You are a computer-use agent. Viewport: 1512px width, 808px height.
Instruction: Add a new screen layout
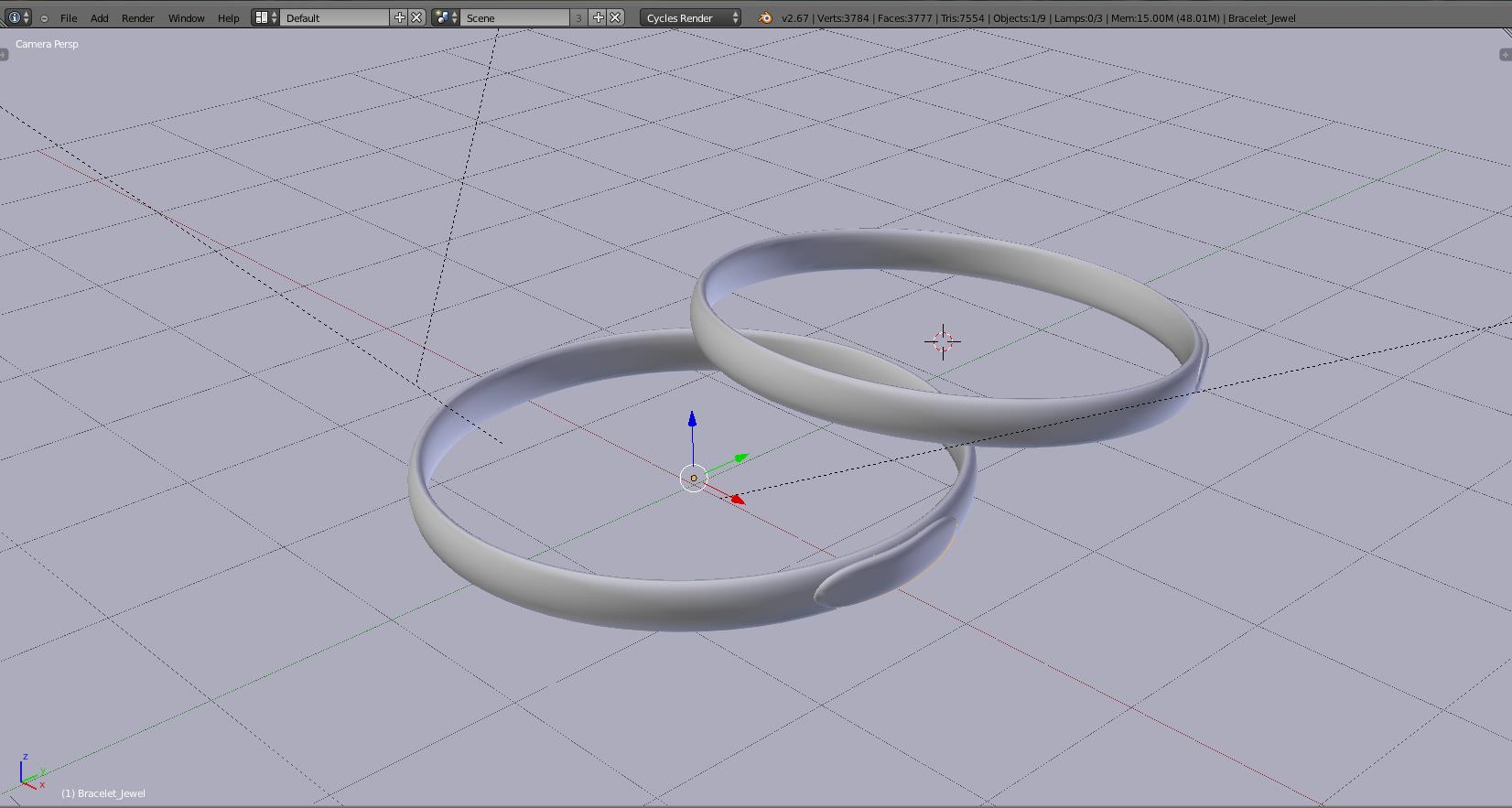click(400, 17)
